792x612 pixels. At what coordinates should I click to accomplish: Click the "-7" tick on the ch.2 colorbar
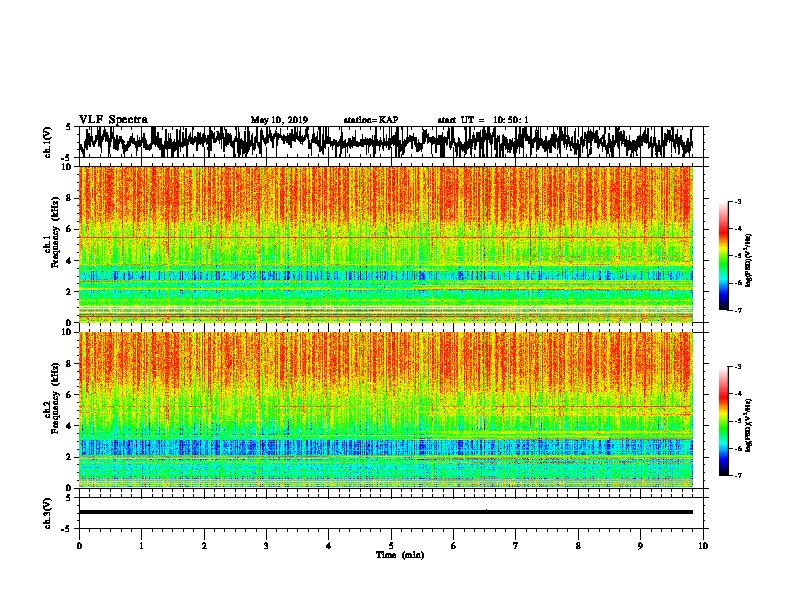tap(737, 475)
